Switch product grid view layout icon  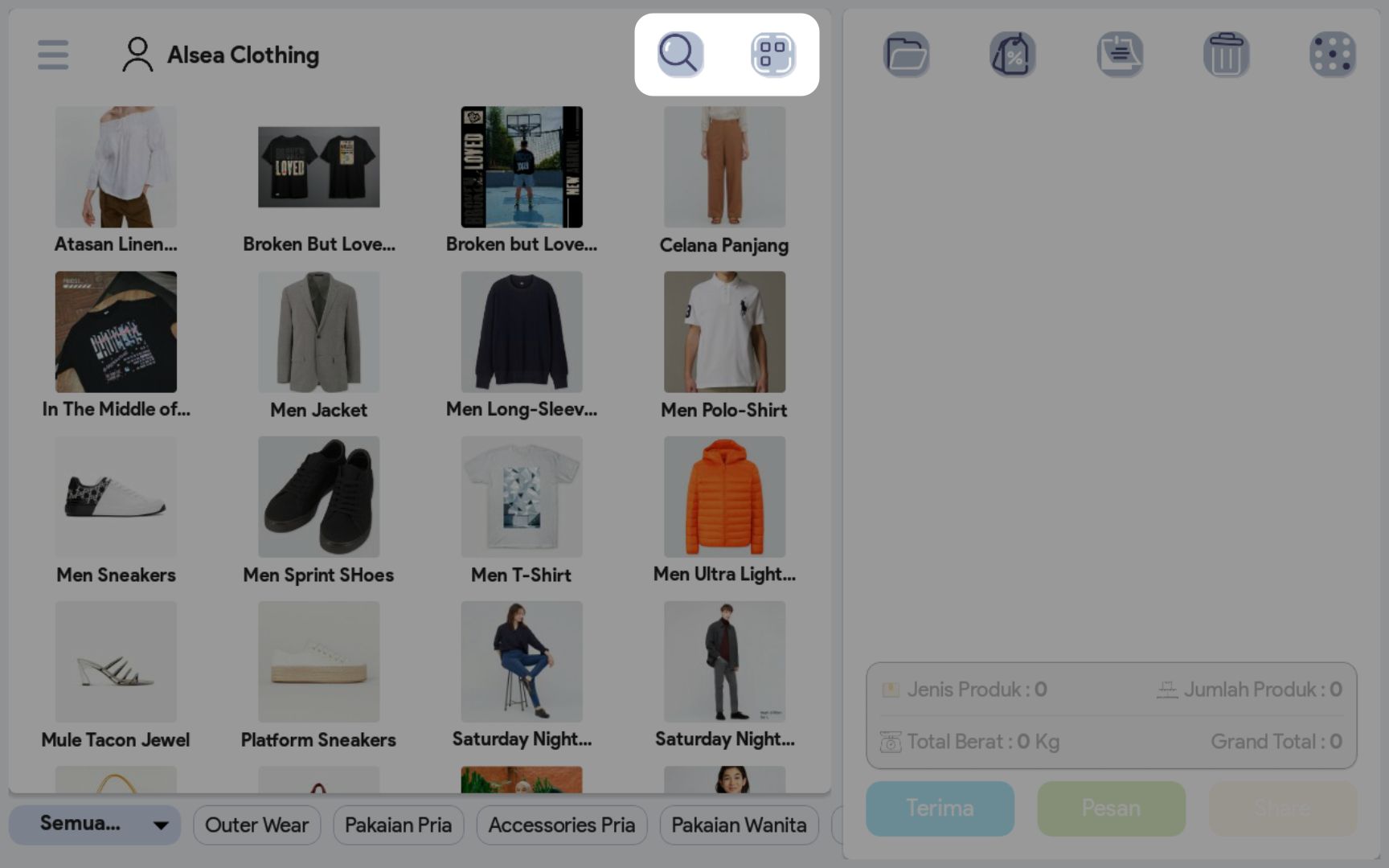[x=772, y=55]
